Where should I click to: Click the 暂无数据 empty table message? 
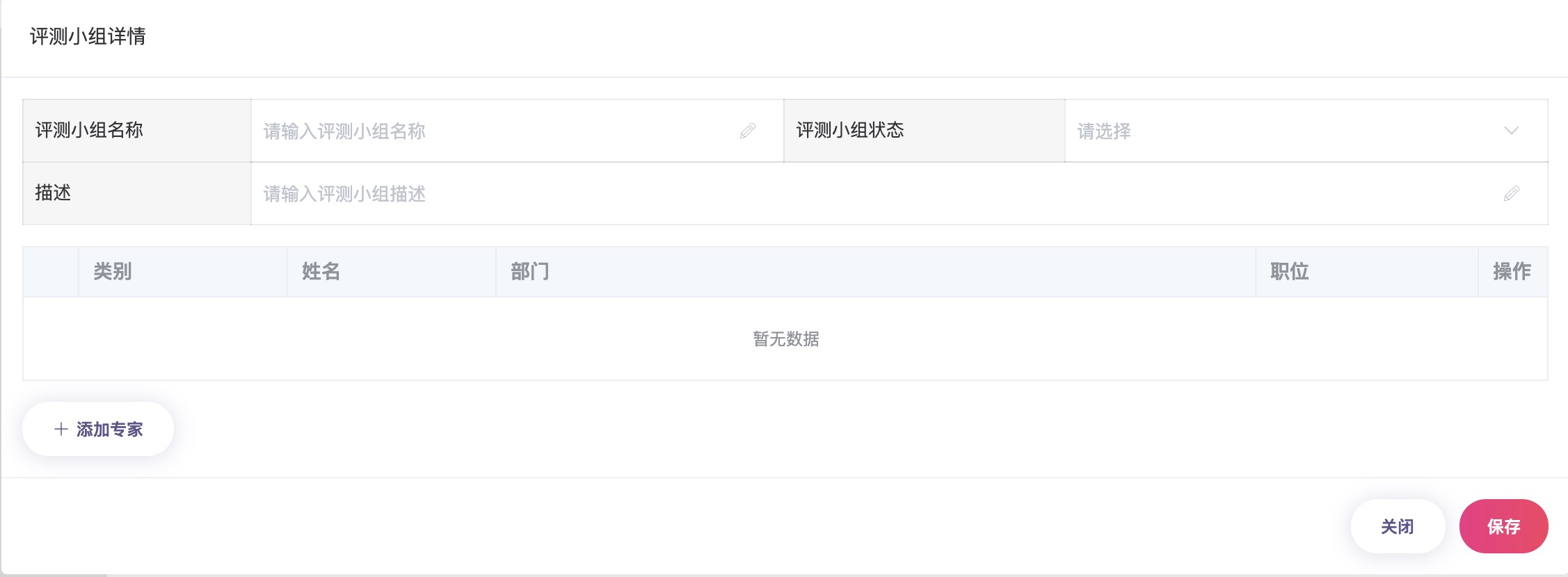(785, 339)
